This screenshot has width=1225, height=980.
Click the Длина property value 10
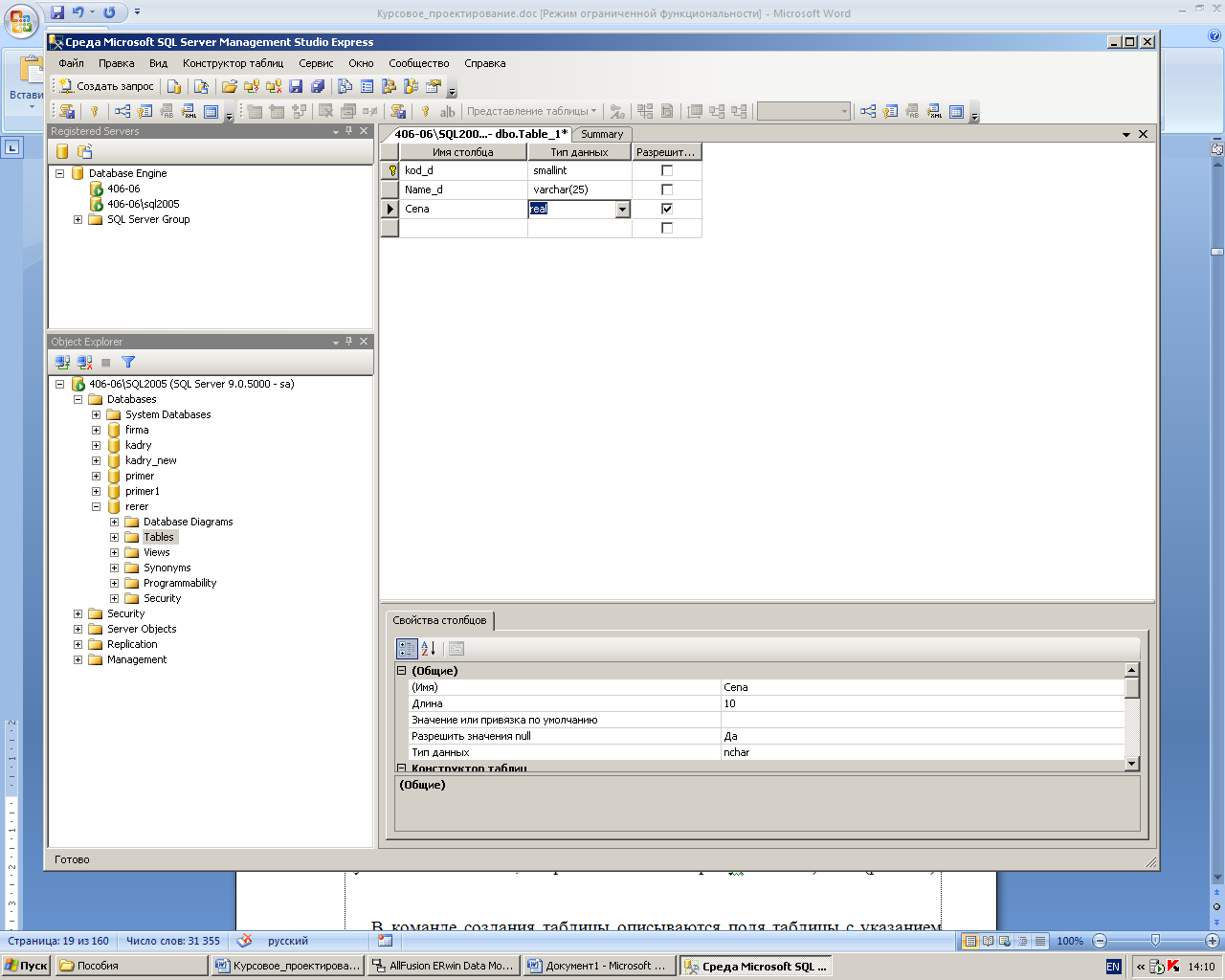pos(924,703)
